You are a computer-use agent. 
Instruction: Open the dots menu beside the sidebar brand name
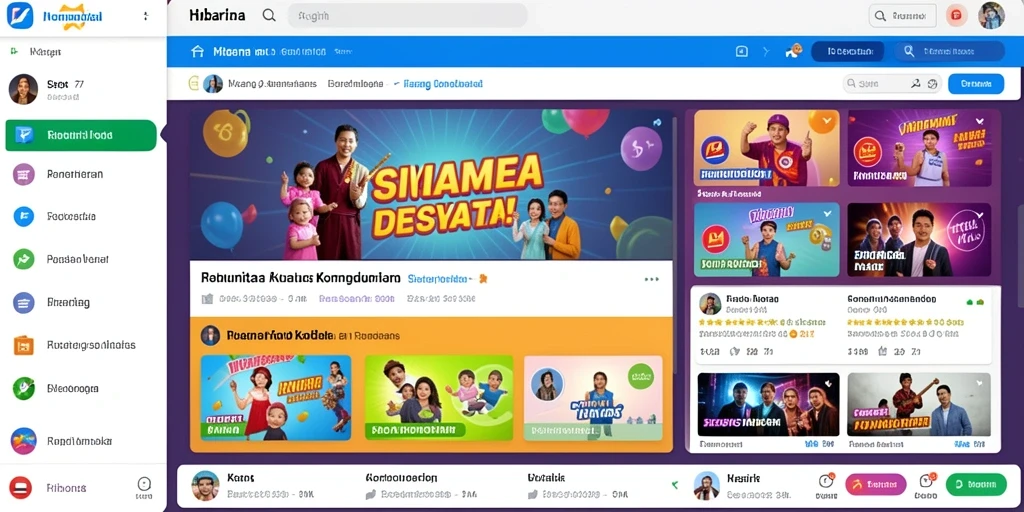pyautogui.click(x=145, y=16)
